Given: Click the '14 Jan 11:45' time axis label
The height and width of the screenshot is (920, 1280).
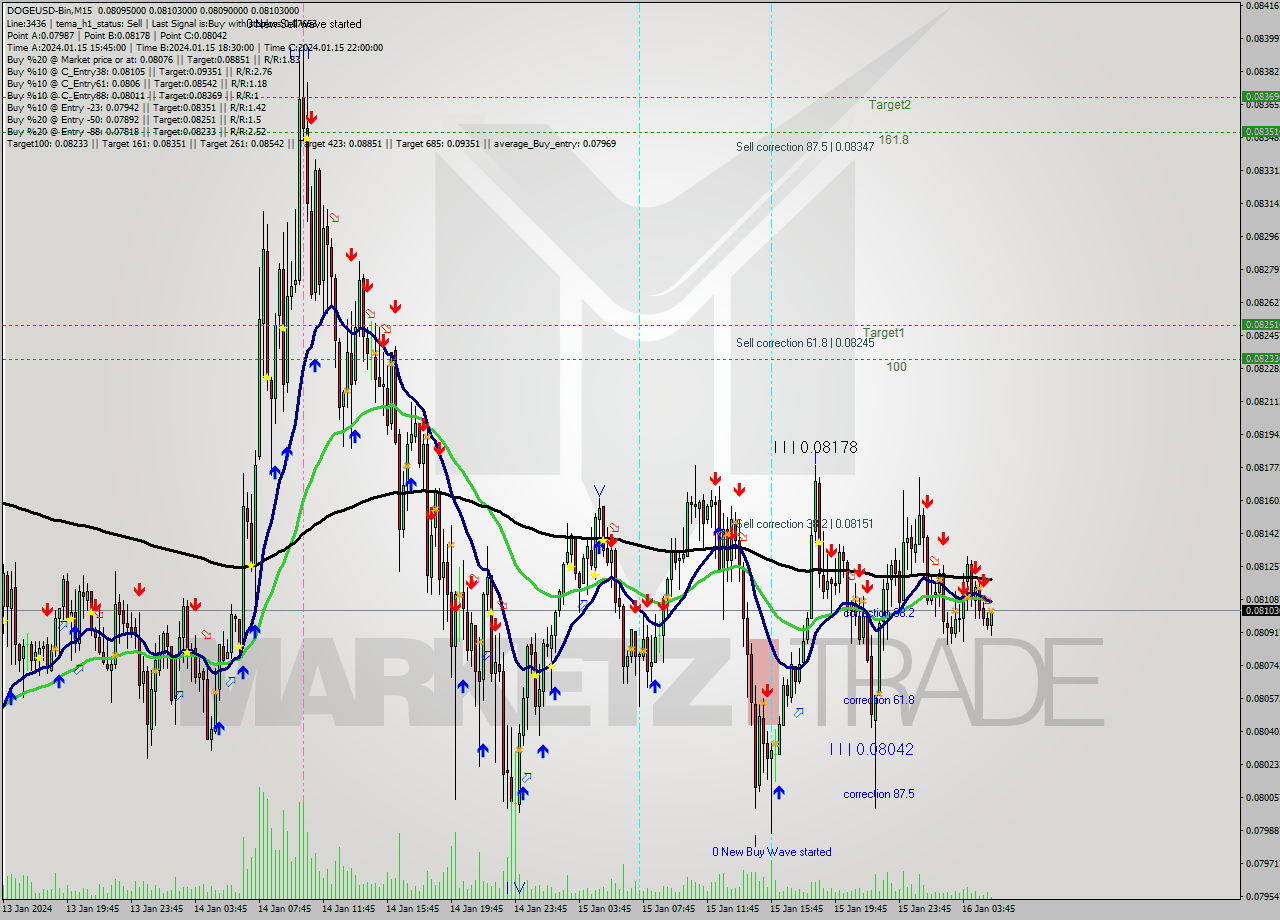Looking at the screenshot, I should (x=349, y=910).
